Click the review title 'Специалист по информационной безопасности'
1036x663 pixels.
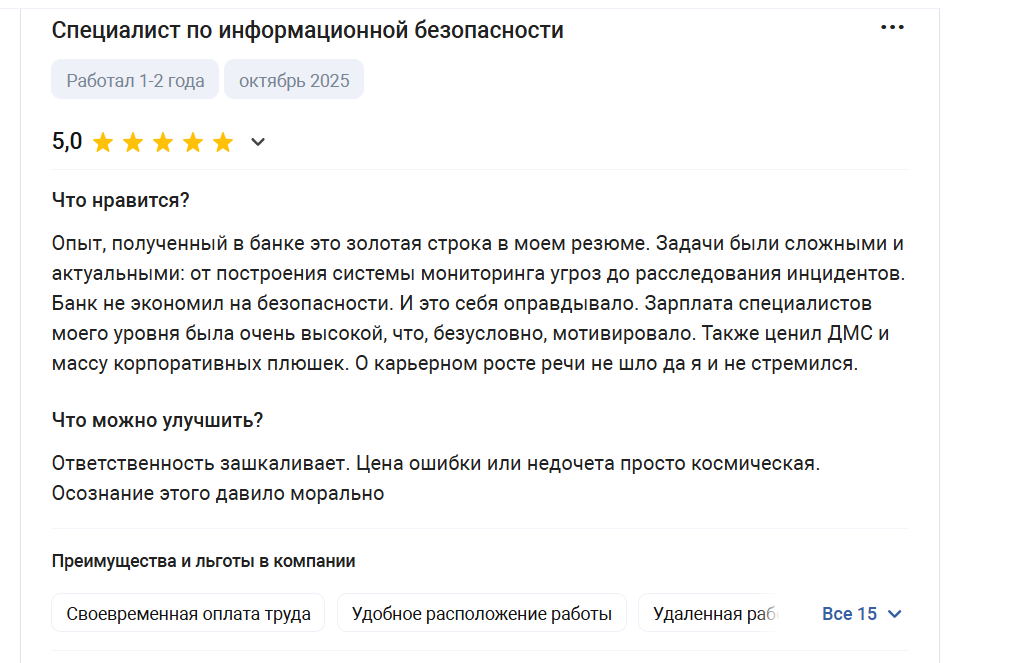pyautogui.click(x=307, y=30)
